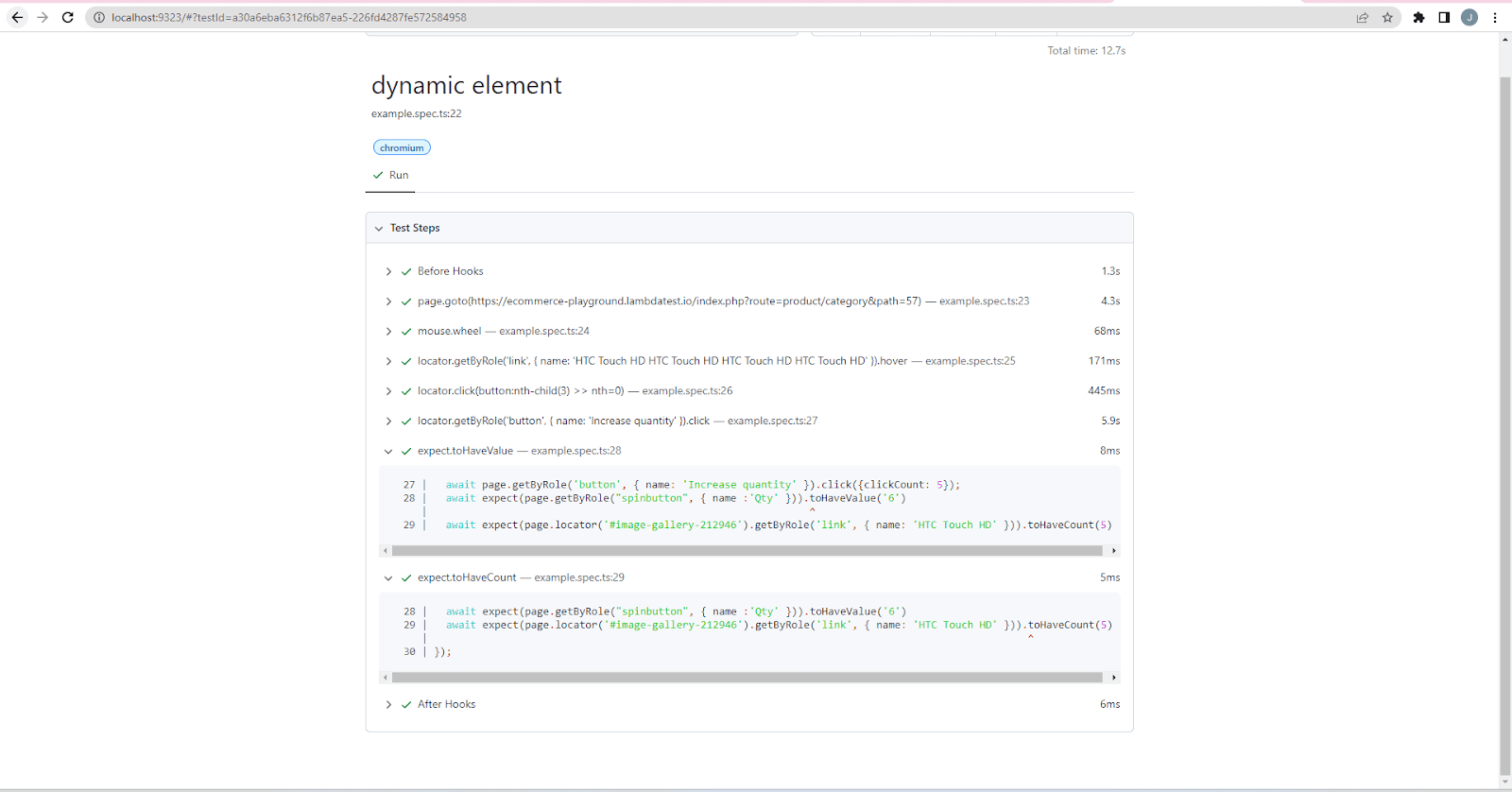This screenshot has height=792, width=1512.
Task: Open browser side panel icon
Action: pos(1444,17)
